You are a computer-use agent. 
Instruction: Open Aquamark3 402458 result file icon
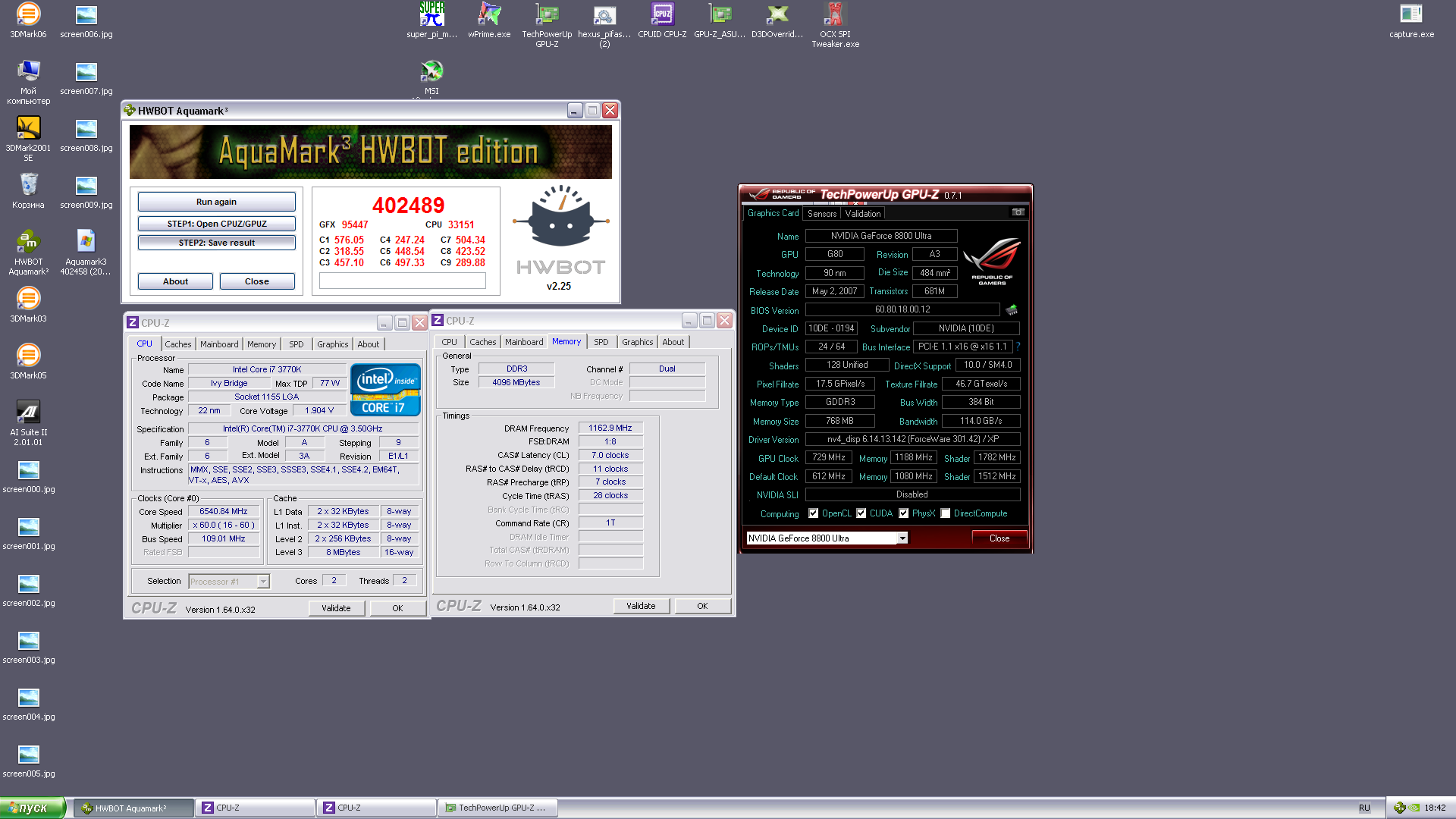[x=86, y=253]
